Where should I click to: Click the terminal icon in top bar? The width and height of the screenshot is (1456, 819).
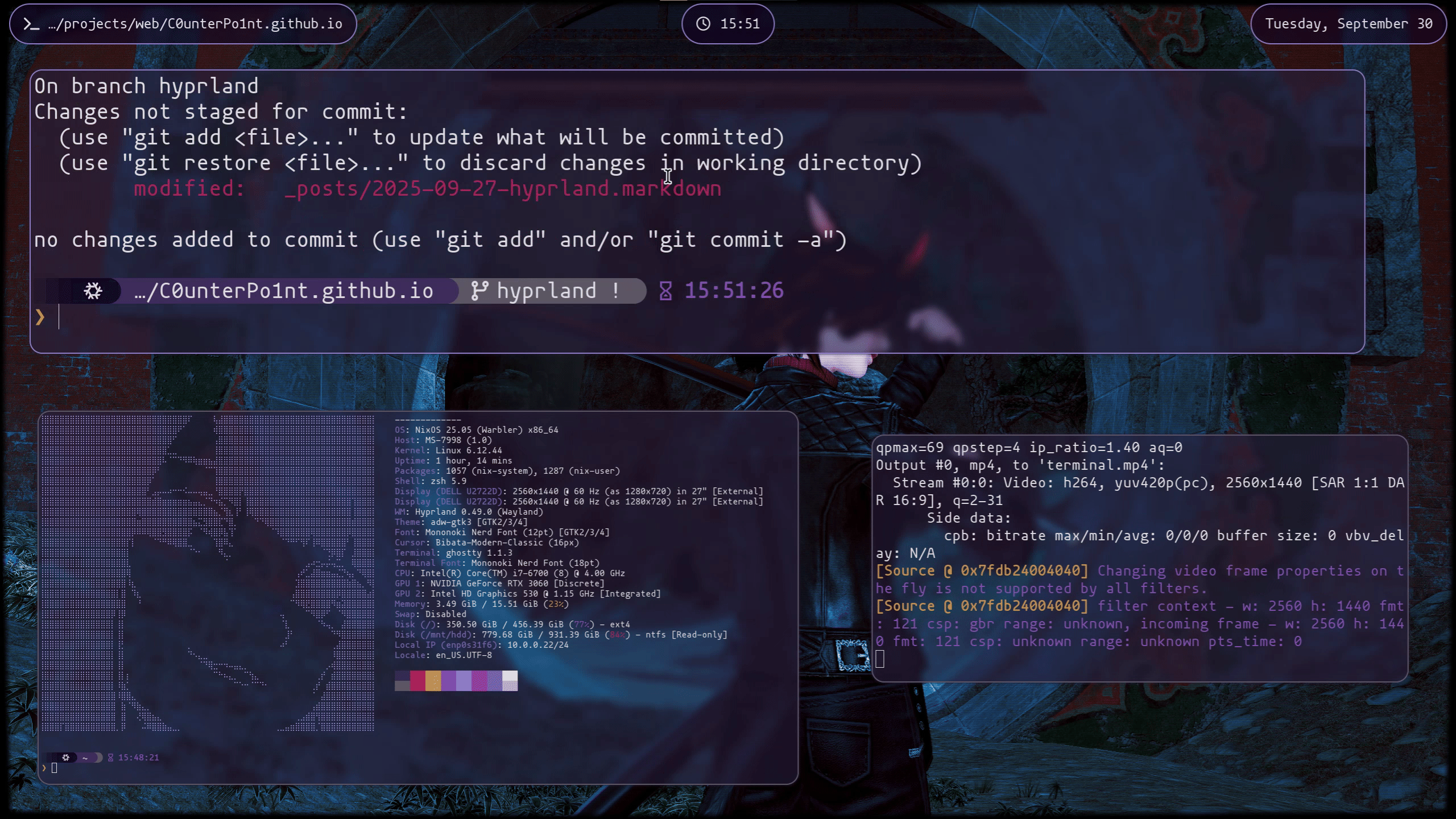31,24
